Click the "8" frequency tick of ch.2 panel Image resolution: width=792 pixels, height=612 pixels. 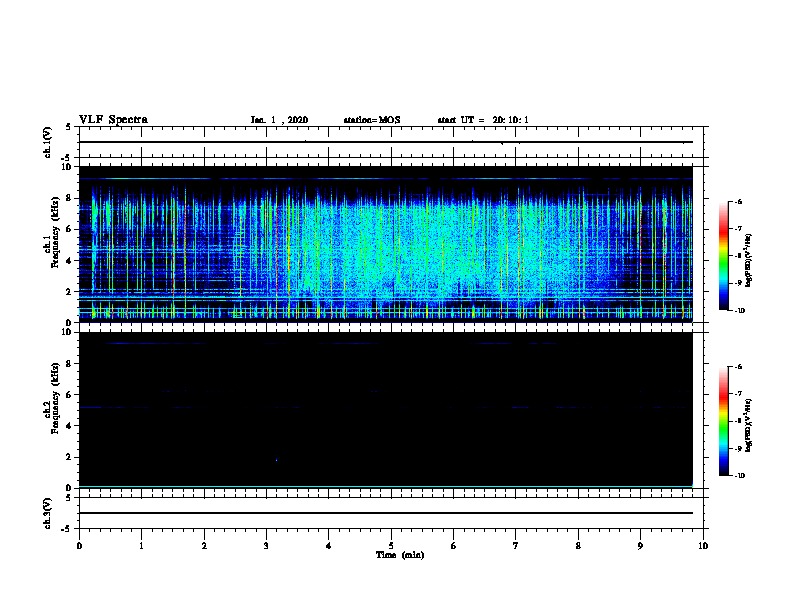coord(69,364)
